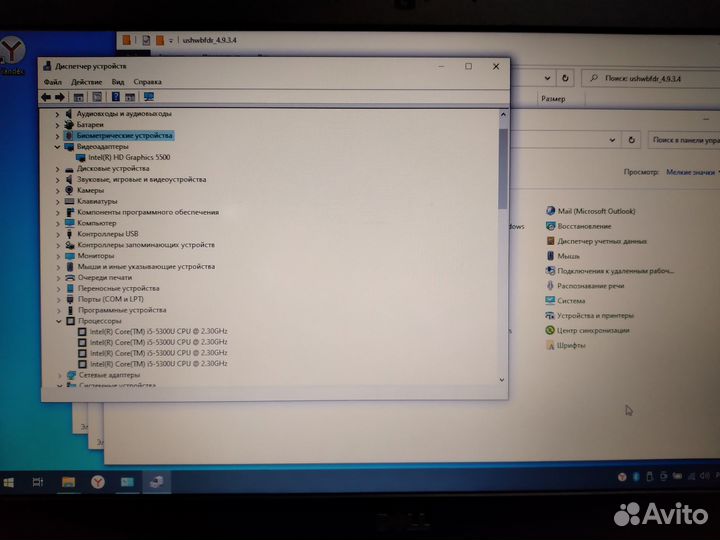This screenshot has height=540, width=720.
Task: Click the Help icon in Device Manager toolbar
Action: (116, 97)
